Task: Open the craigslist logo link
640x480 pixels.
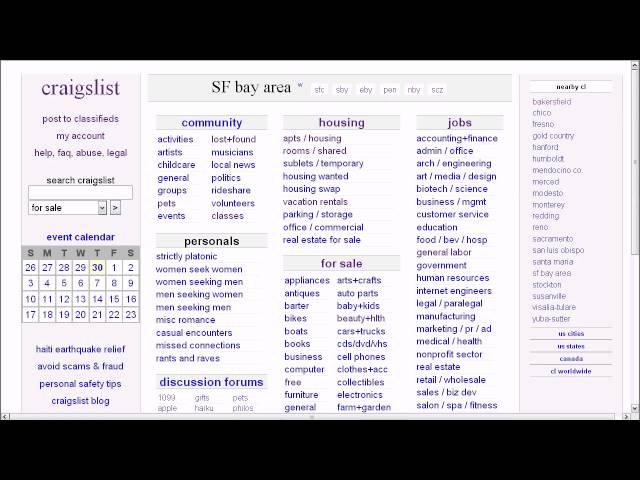Action: coord(80,88)
